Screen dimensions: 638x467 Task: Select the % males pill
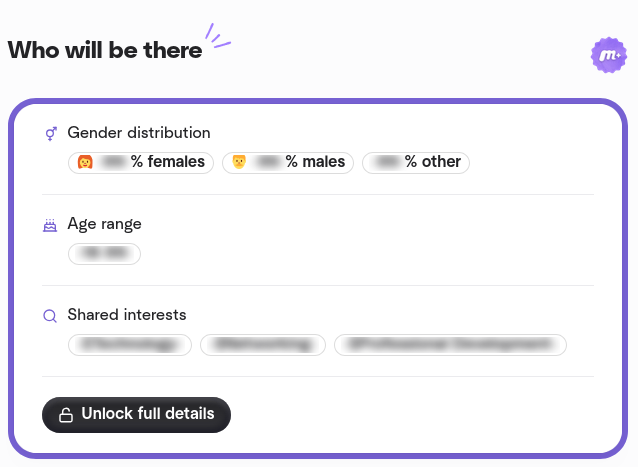click(x=288, y=162)
